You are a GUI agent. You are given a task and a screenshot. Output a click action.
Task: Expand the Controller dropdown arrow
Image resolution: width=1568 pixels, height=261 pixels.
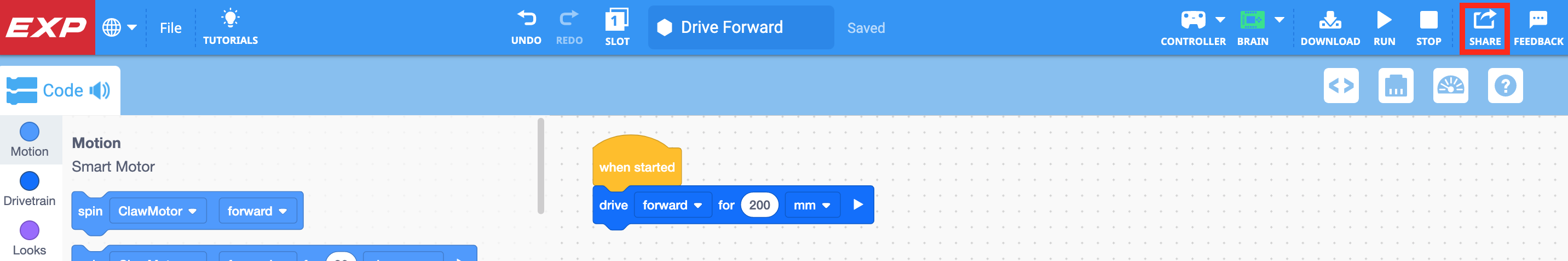(1220, 20)
